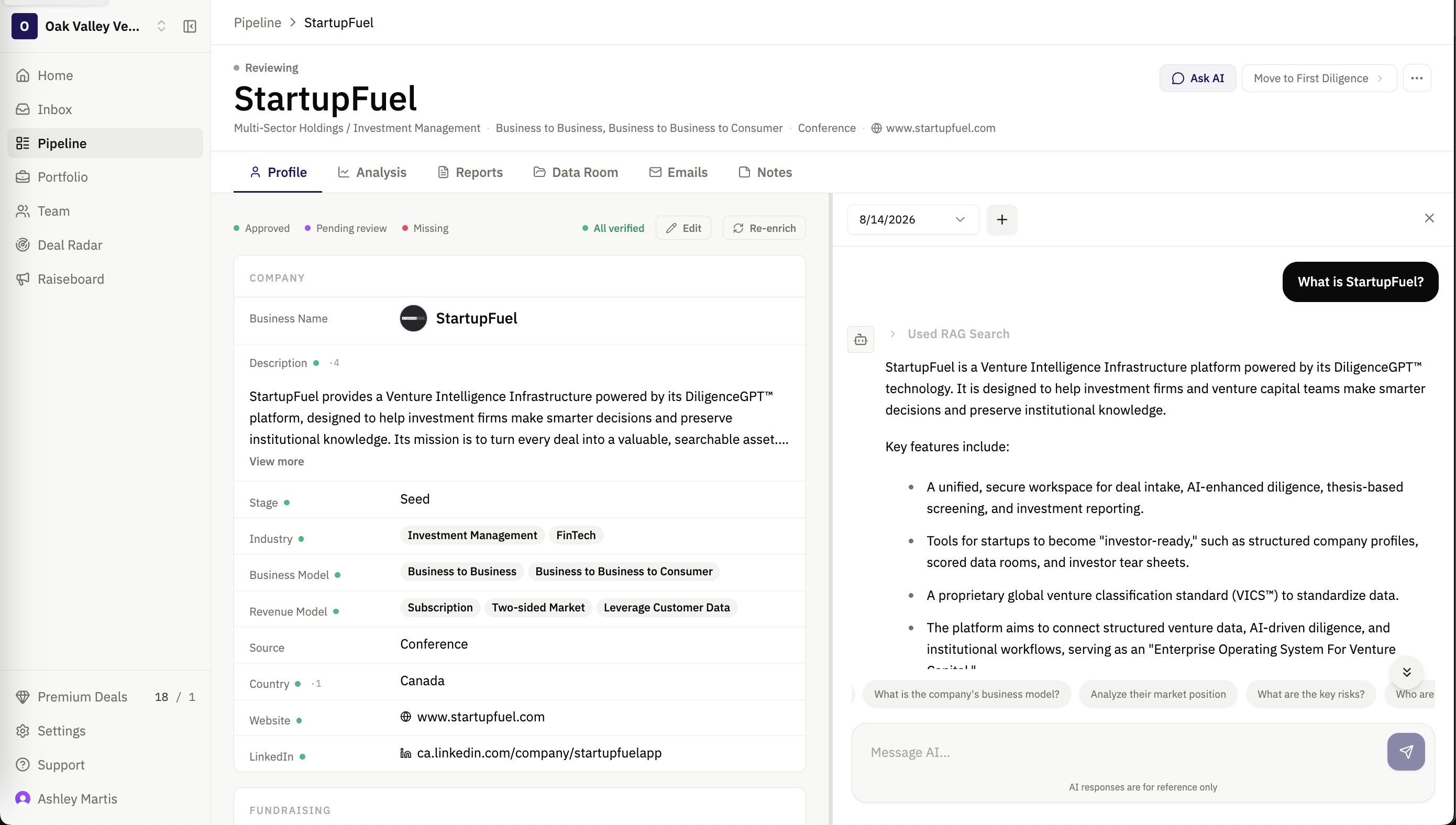Open workspace switcher for Oak Valley Ve...
Screen dimensions: 1456x825
coord(161,27)
